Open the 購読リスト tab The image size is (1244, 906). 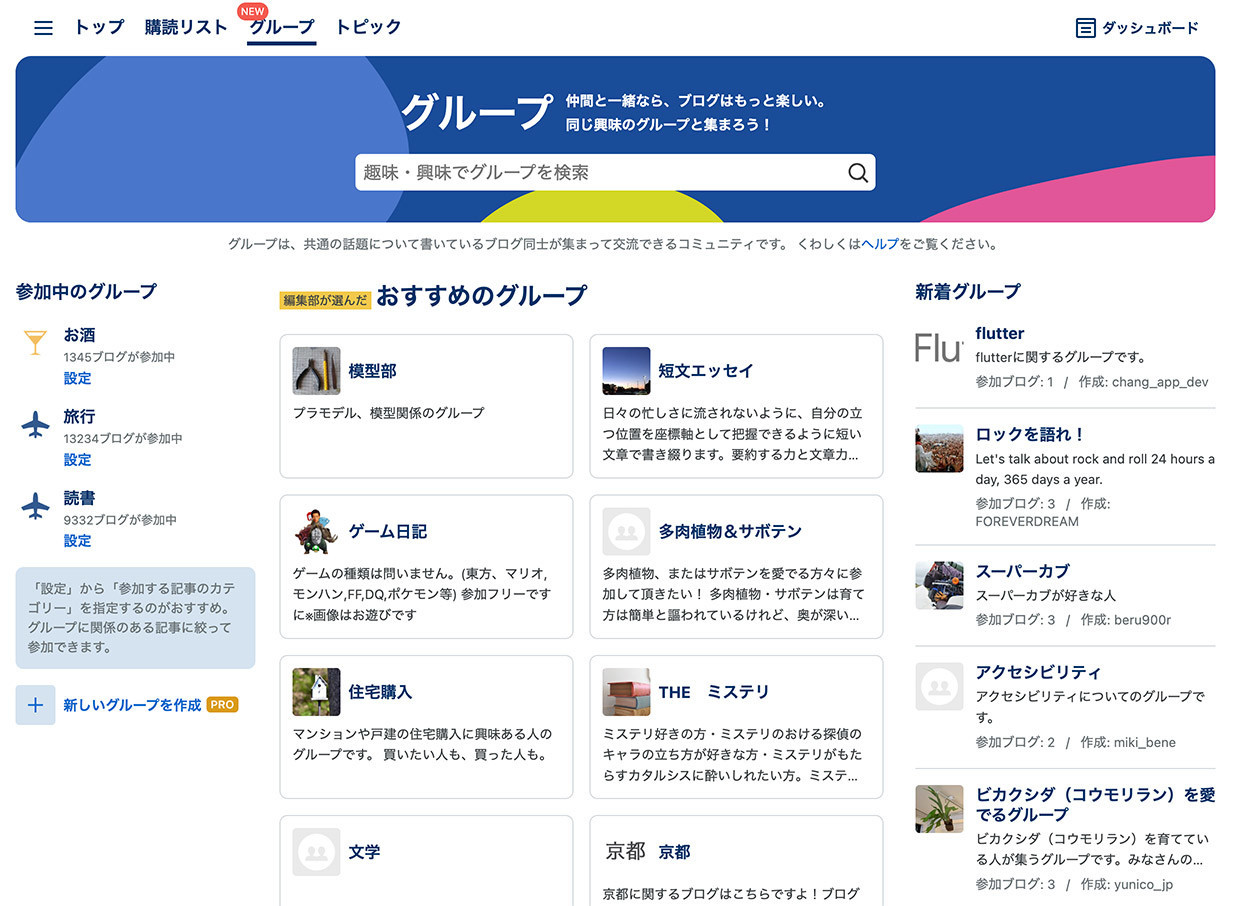coord(186,27)
